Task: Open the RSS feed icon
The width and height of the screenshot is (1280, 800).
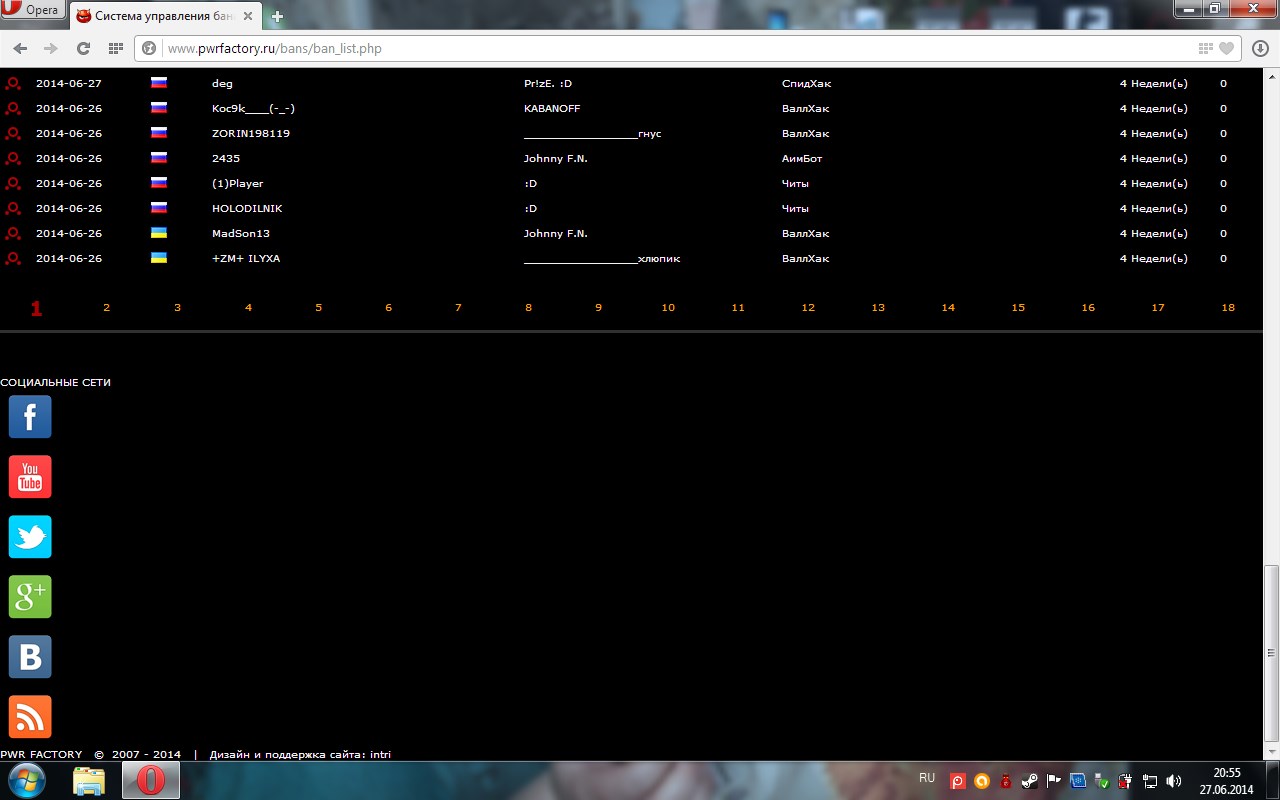Action: click(x=30, y=717)
